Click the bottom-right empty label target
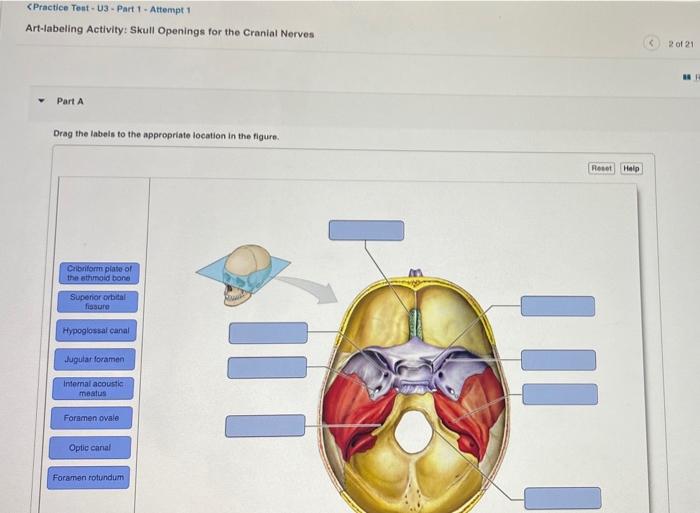This screenshot has height=513, width=700. coord(562,498)
